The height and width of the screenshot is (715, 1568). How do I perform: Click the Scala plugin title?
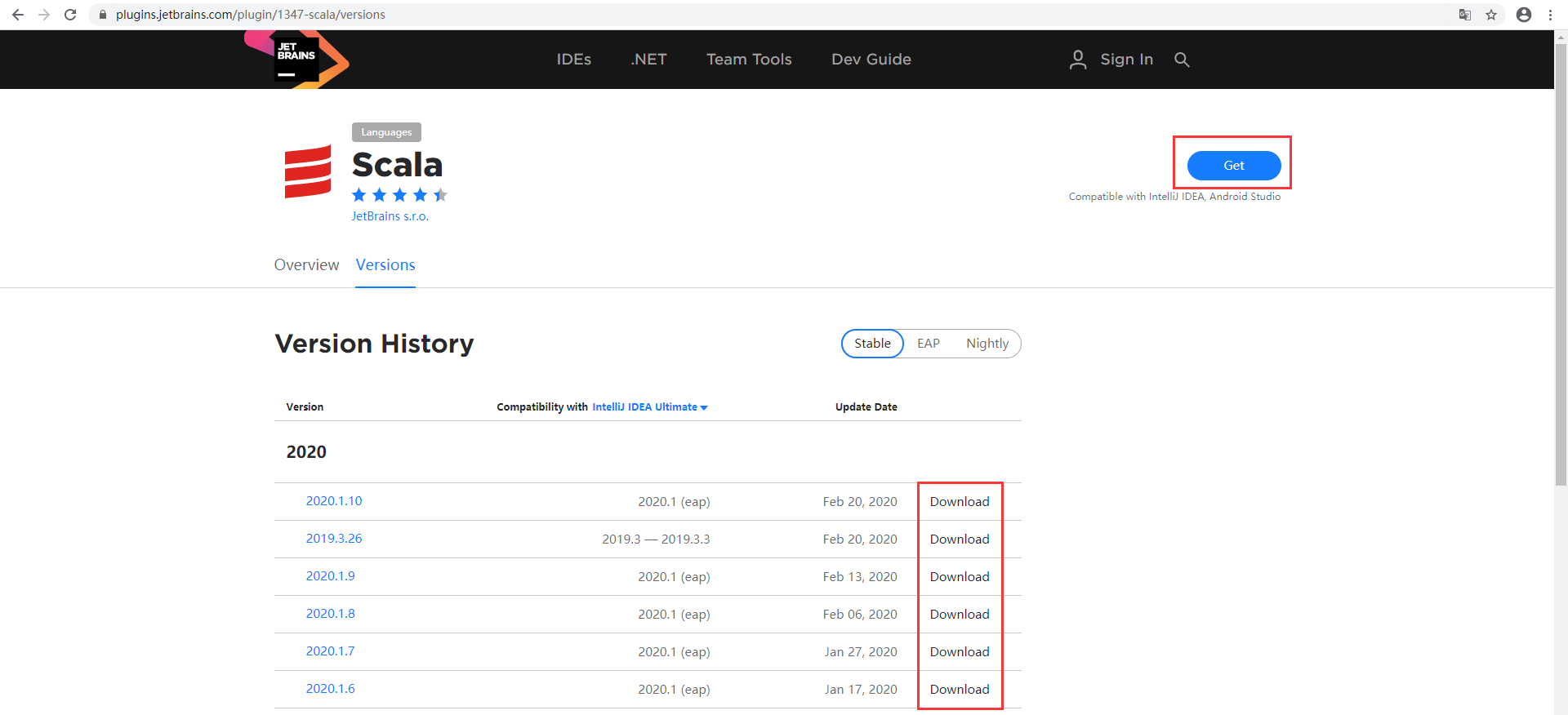398,165
